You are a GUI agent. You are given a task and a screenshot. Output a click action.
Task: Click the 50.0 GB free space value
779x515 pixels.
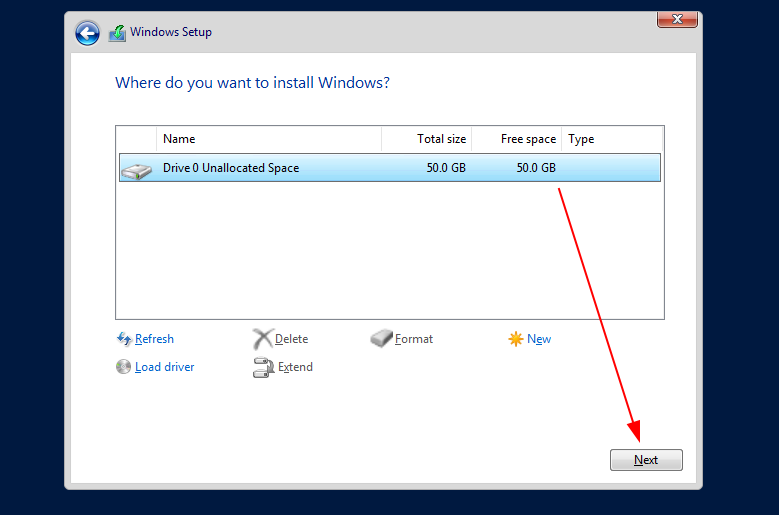[536, 168]
